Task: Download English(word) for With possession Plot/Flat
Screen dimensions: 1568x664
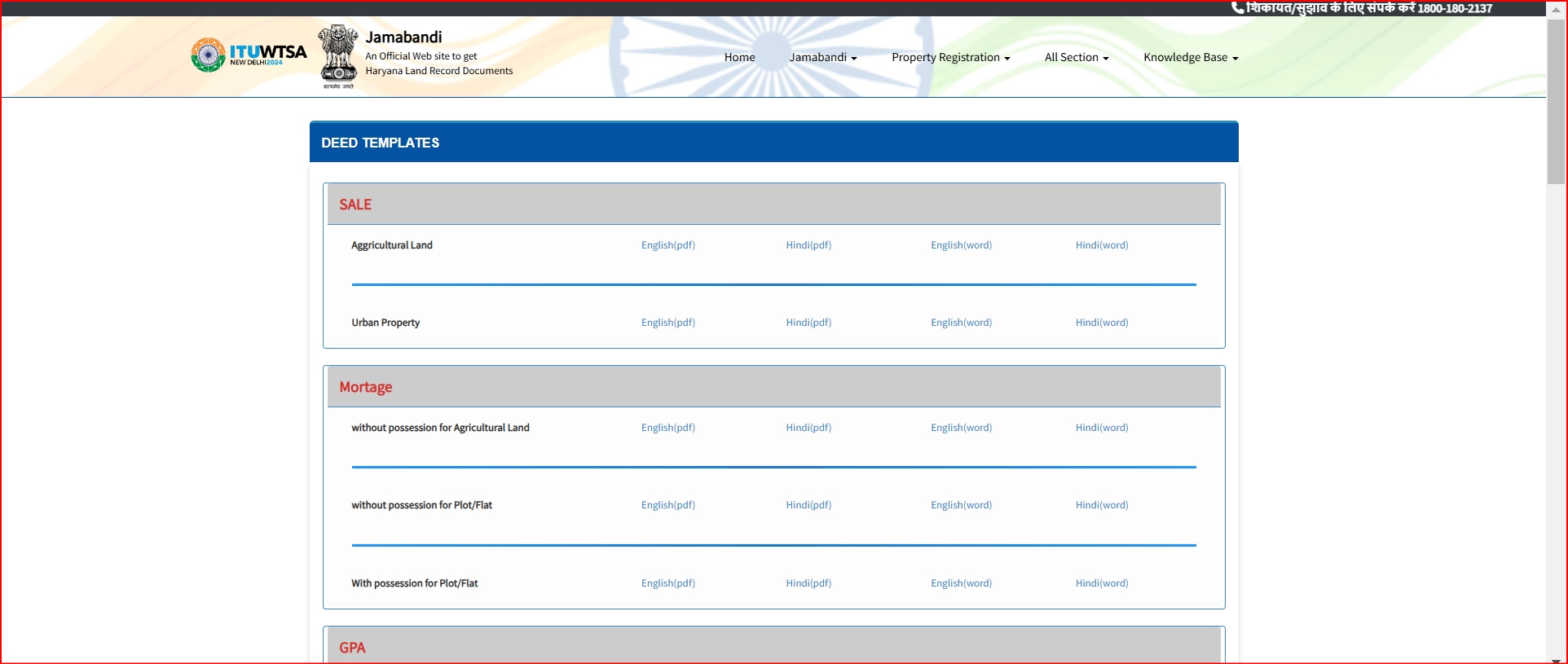Action: coord(961,583)
